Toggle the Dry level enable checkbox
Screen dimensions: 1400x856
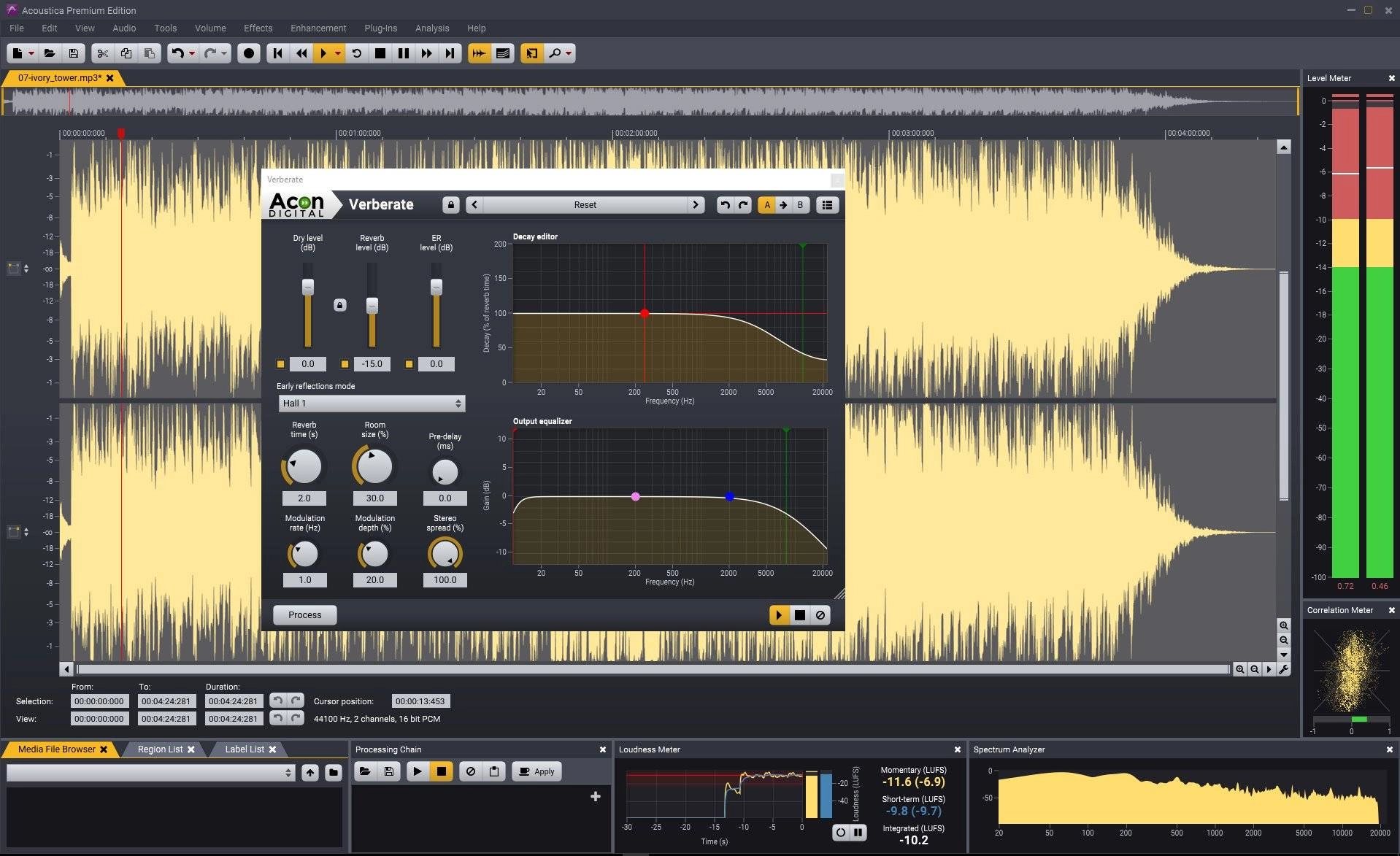pyautogui.click(x=280, y=364)
